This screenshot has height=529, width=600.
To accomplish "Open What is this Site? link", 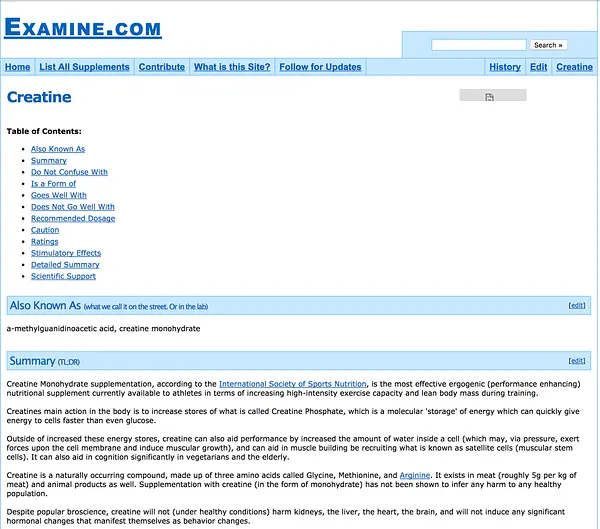I will pos(232,67).
